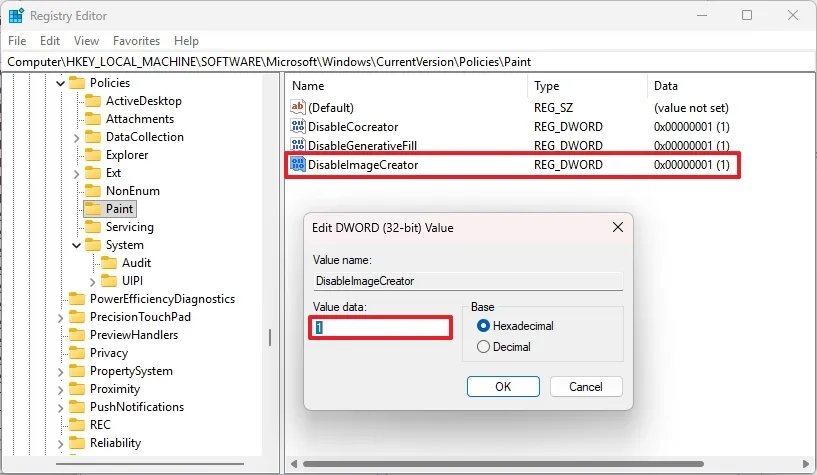The image size is (817, 475).
Task: Click scroll left arrow of values pane
Action: pos(294,464)
